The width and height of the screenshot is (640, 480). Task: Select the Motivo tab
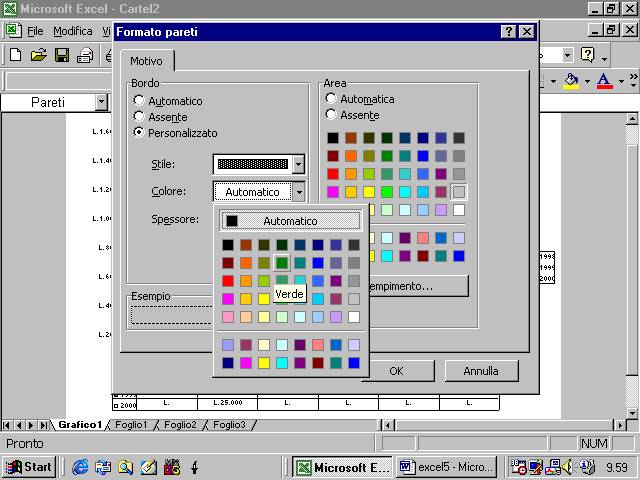click(146, 61)
